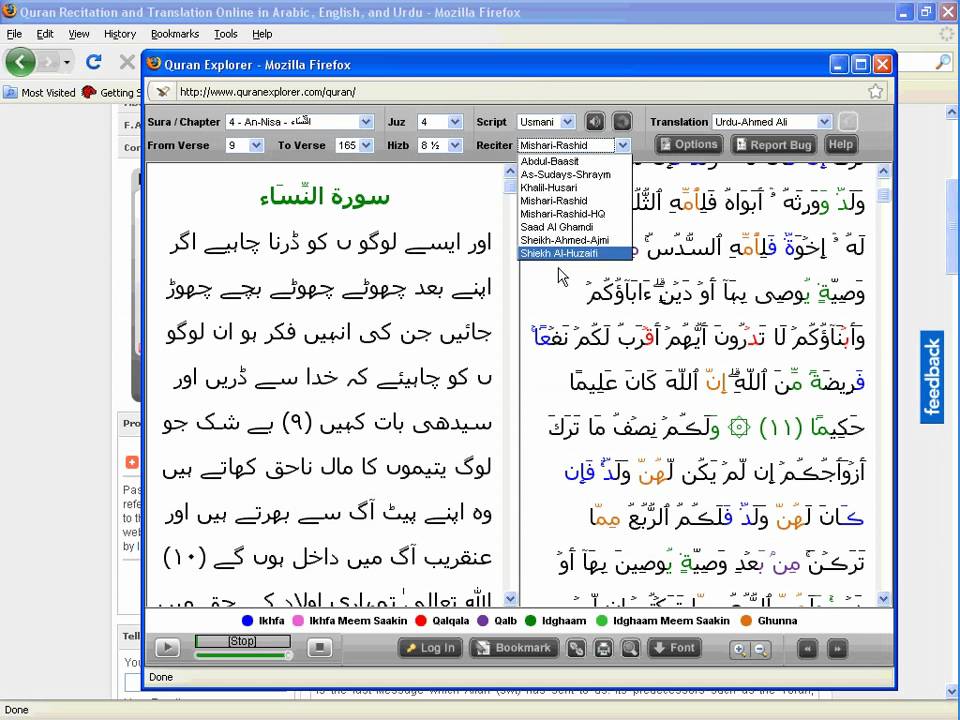
Task: Start playback with the Play button
Action: 167,648
